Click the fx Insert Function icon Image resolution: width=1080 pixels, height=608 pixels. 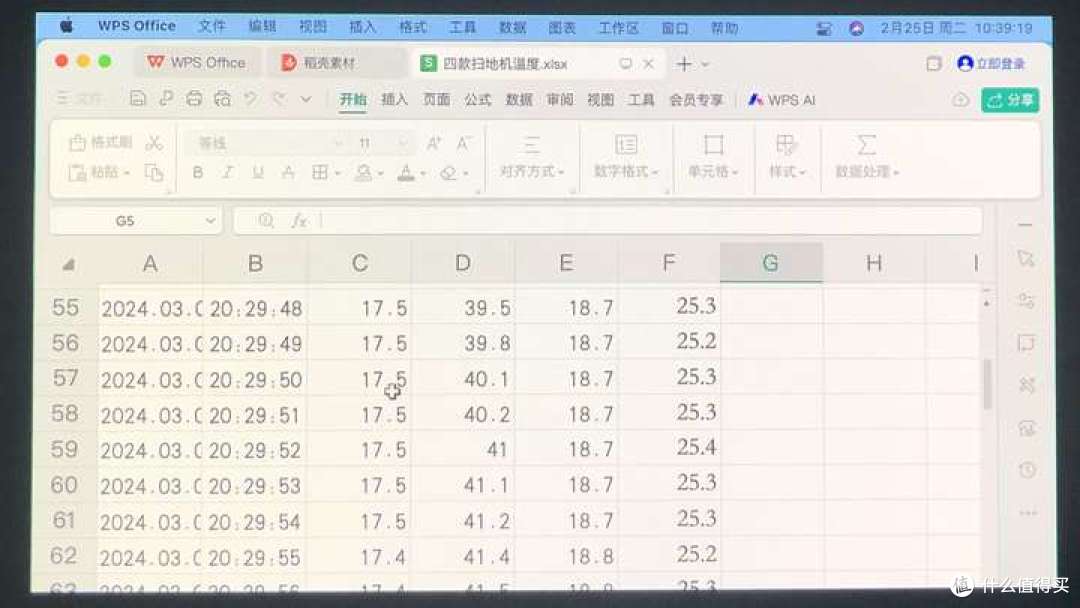[298, 220]
